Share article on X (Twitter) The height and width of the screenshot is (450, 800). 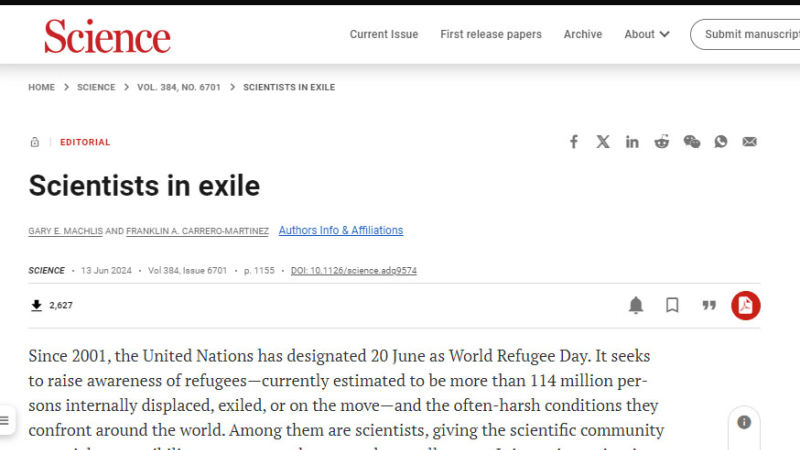[603, 142]
